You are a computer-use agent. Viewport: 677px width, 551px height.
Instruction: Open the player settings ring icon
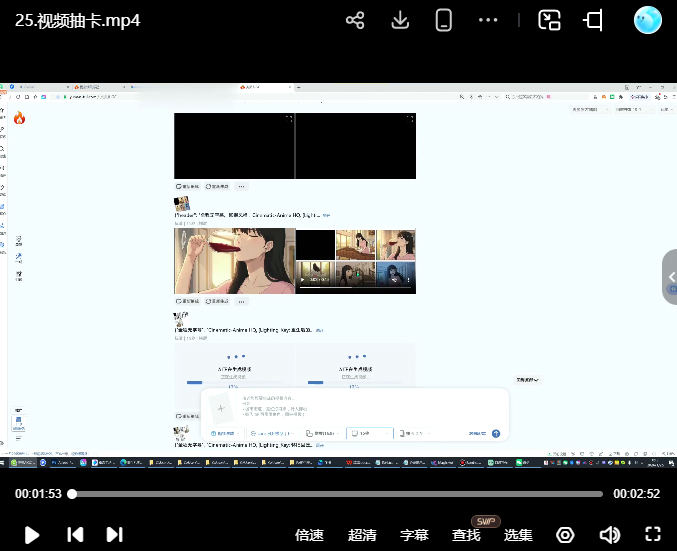[x=565, y=535]
